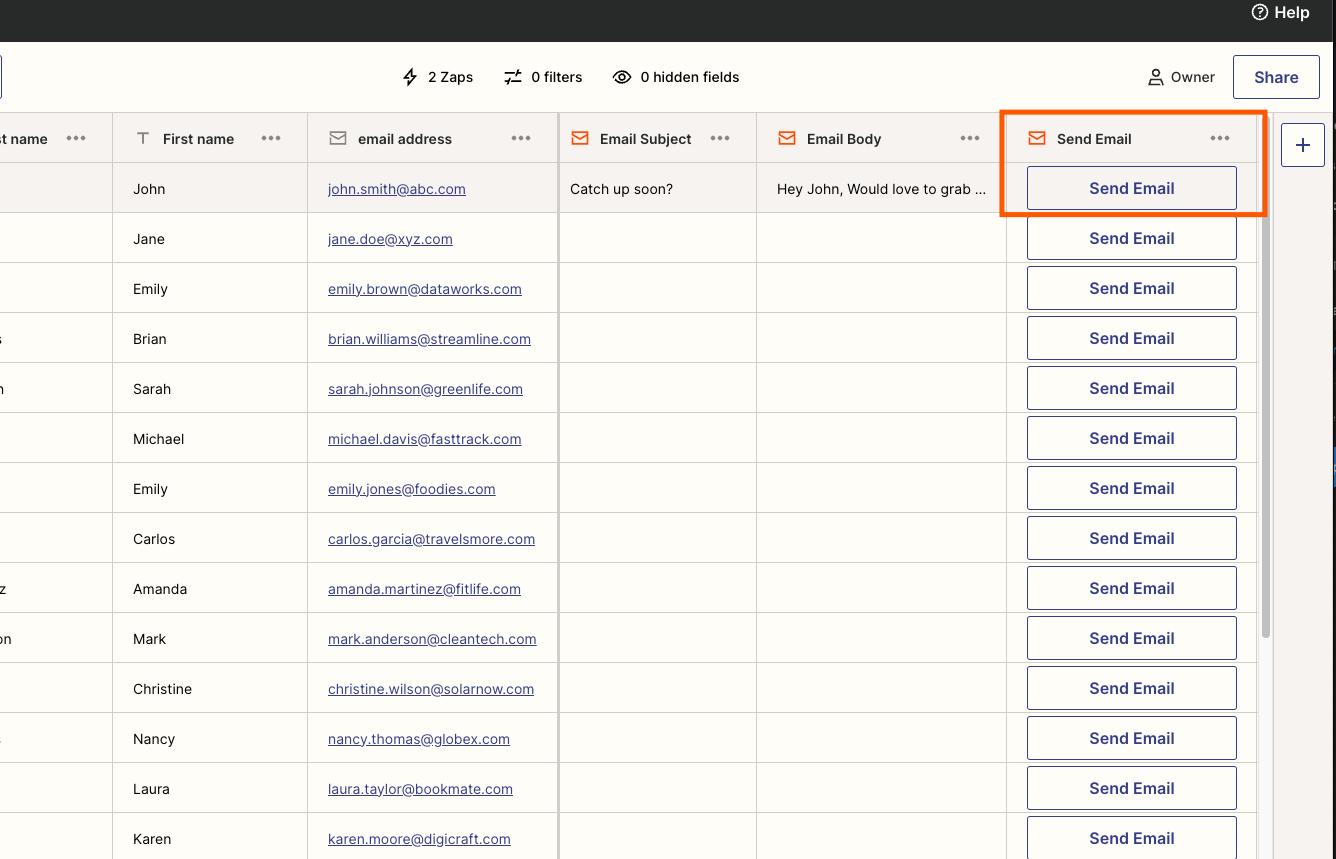Click the Send Email column header envelope icon

coord(1035,138)
